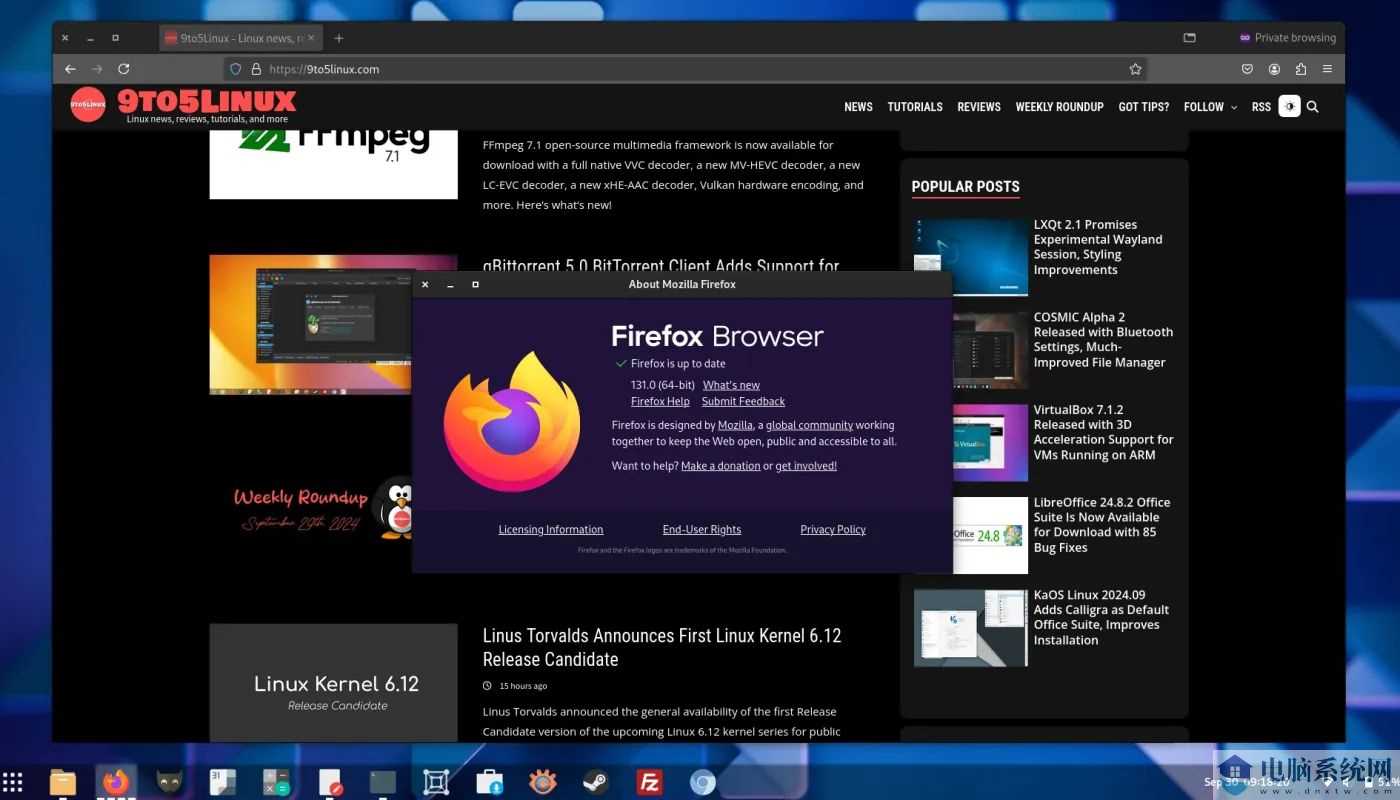Open the Software store bag icon in dock
The height and width of the screenshot is (800, 1400).
click(x=489, y=781)
